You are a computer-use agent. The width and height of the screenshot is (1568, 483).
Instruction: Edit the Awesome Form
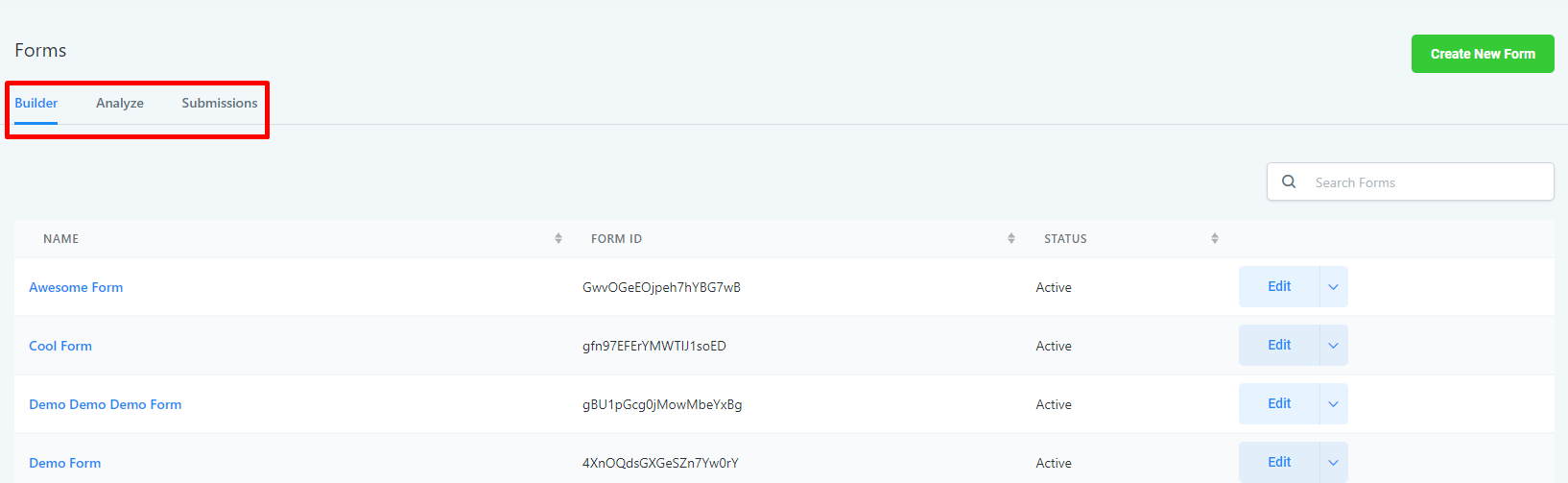(1279, 287)
